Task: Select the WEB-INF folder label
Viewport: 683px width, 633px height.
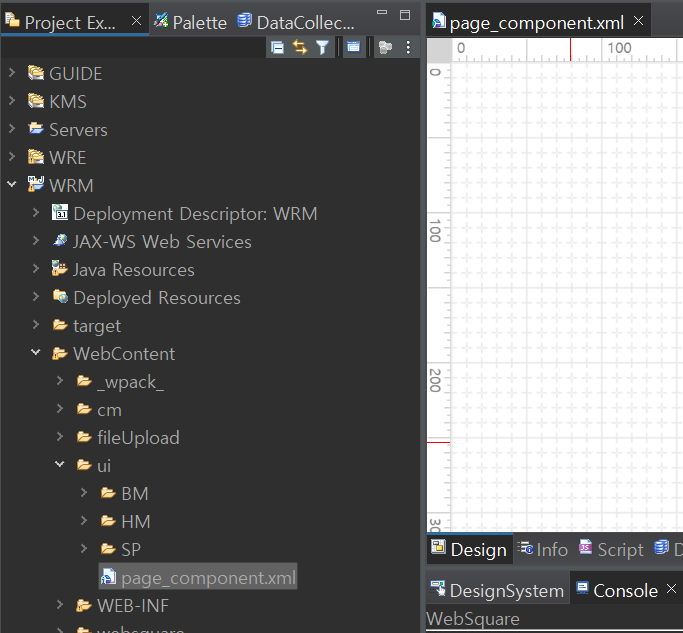Action: 132,606
